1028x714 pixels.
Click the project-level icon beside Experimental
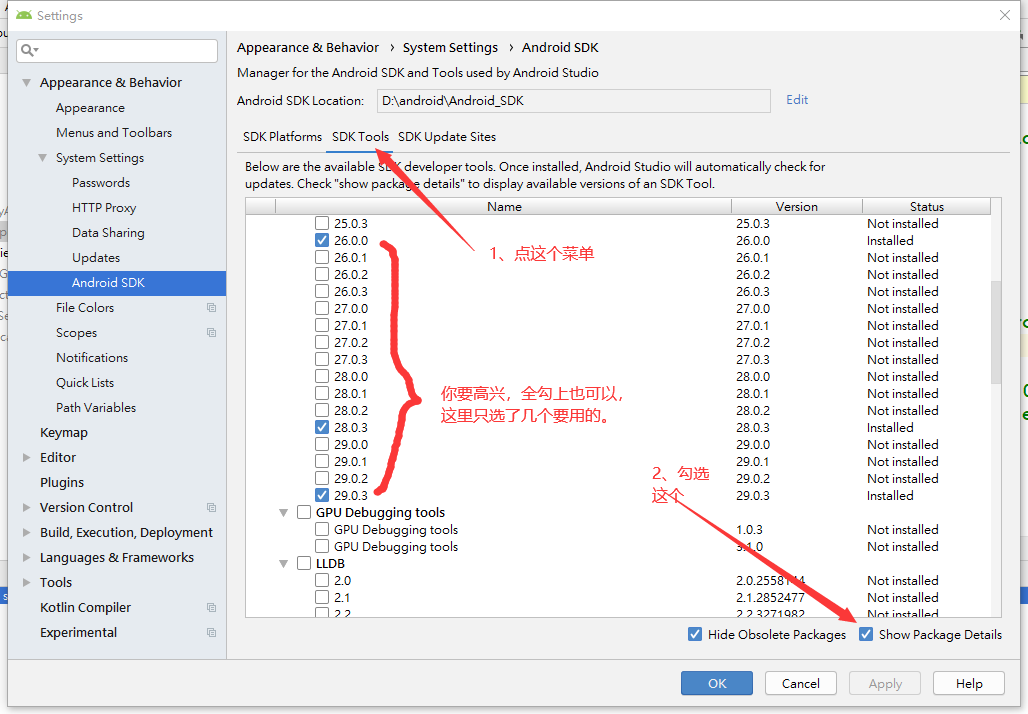[211, 633]
